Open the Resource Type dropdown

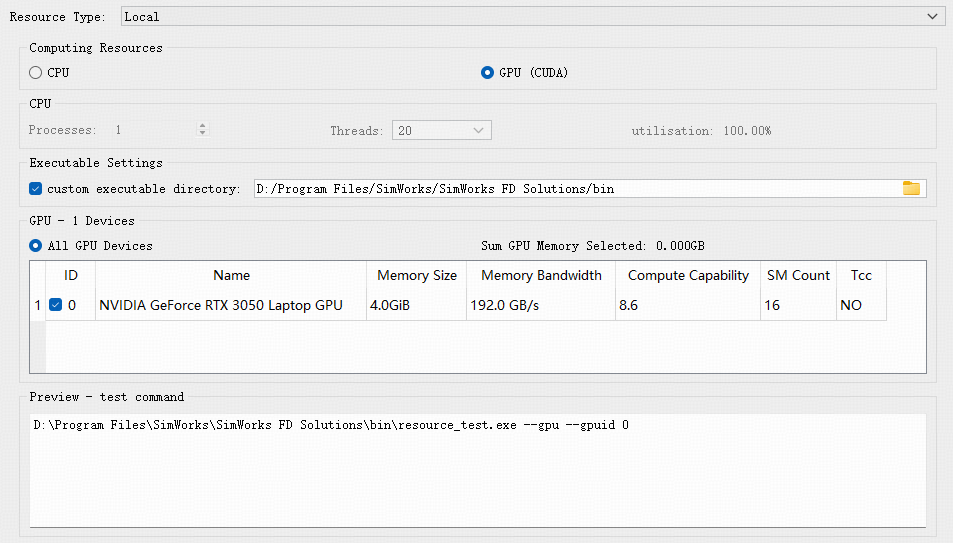(532, 17)
